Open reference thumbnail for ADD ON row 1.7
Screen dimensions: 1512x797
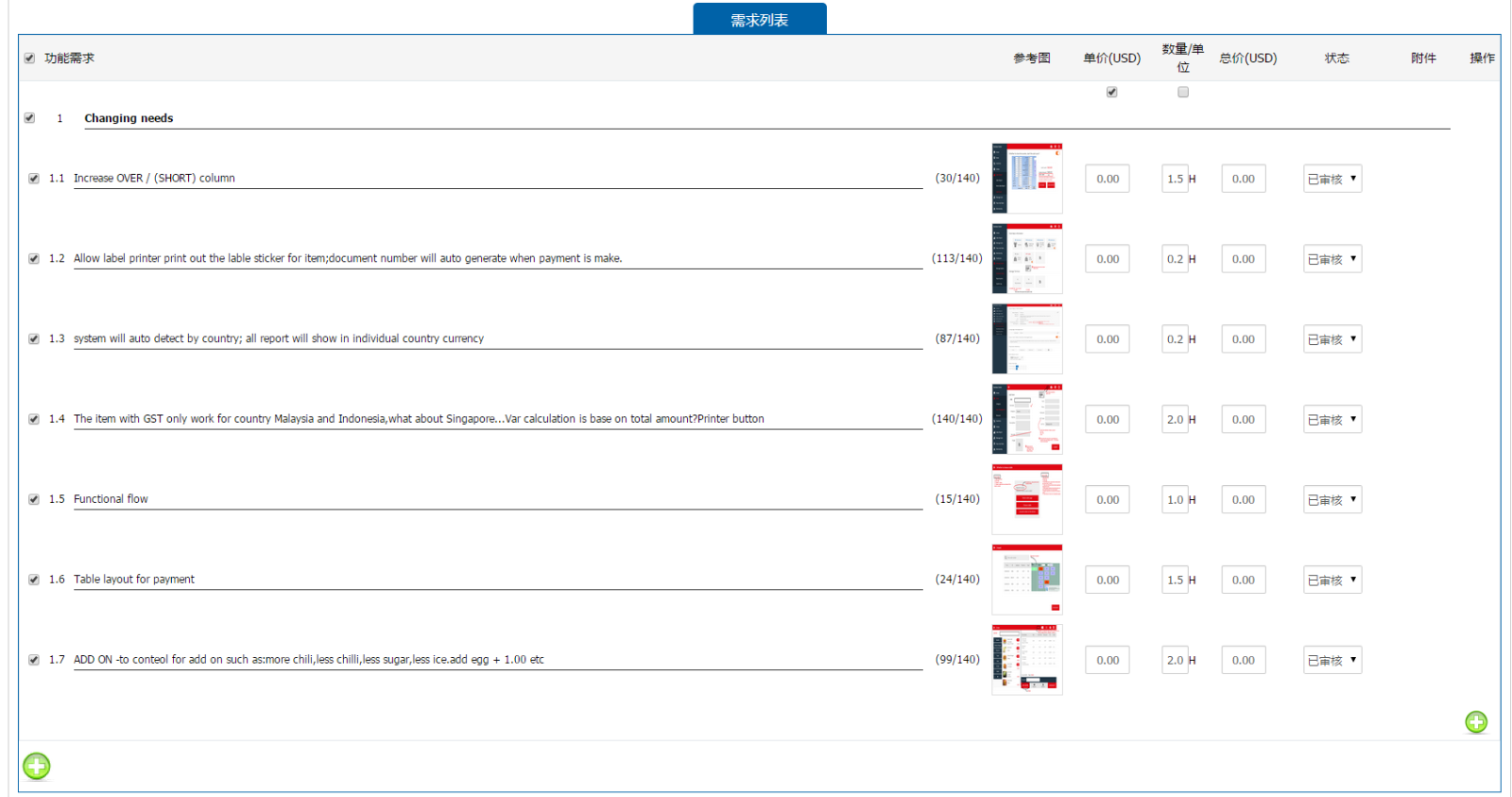(1026, 660)
